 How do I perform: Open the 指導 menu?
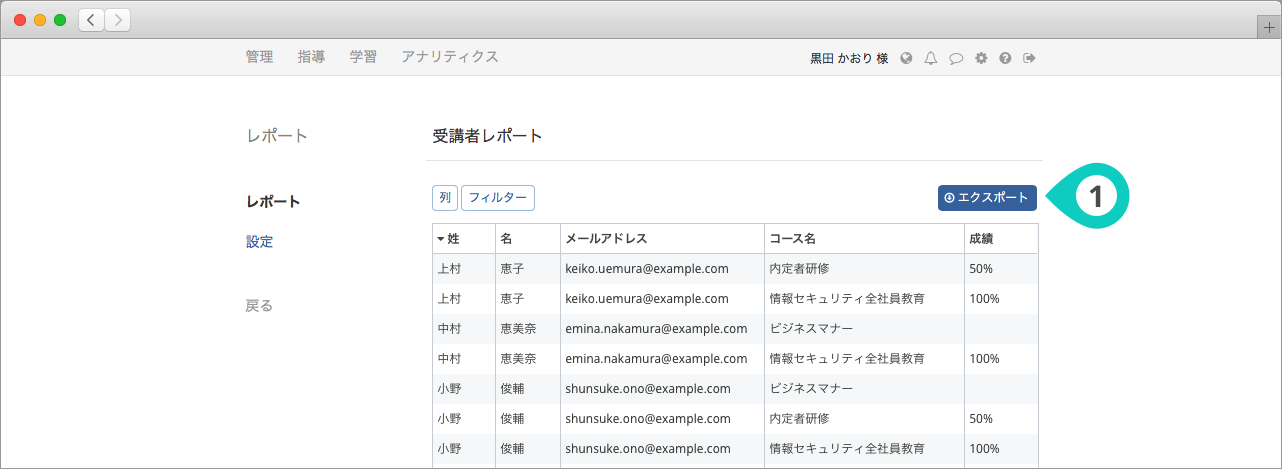click(311, 57)
